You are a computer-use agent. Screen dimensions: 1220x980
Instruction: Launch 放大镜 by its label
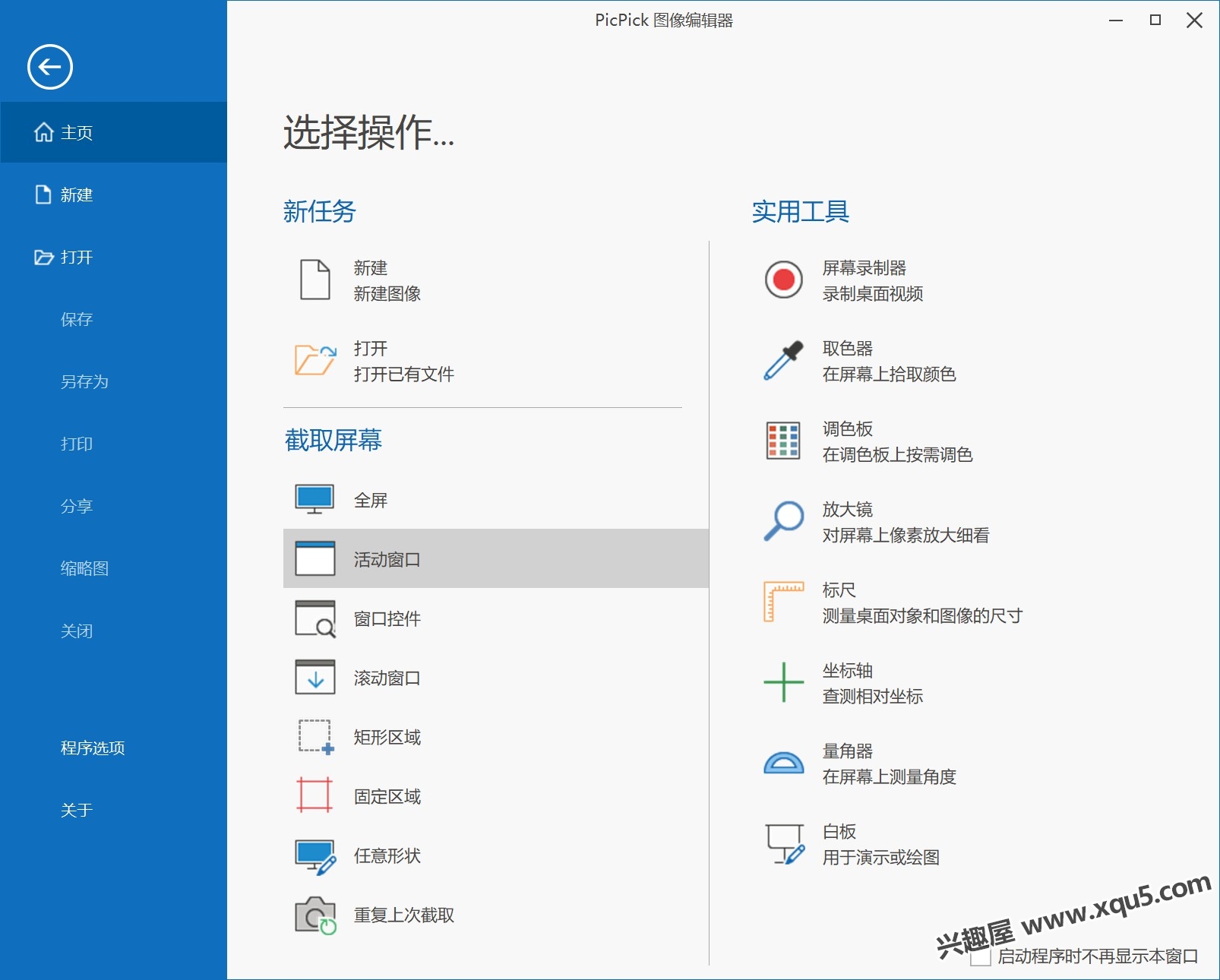[848, 510]
